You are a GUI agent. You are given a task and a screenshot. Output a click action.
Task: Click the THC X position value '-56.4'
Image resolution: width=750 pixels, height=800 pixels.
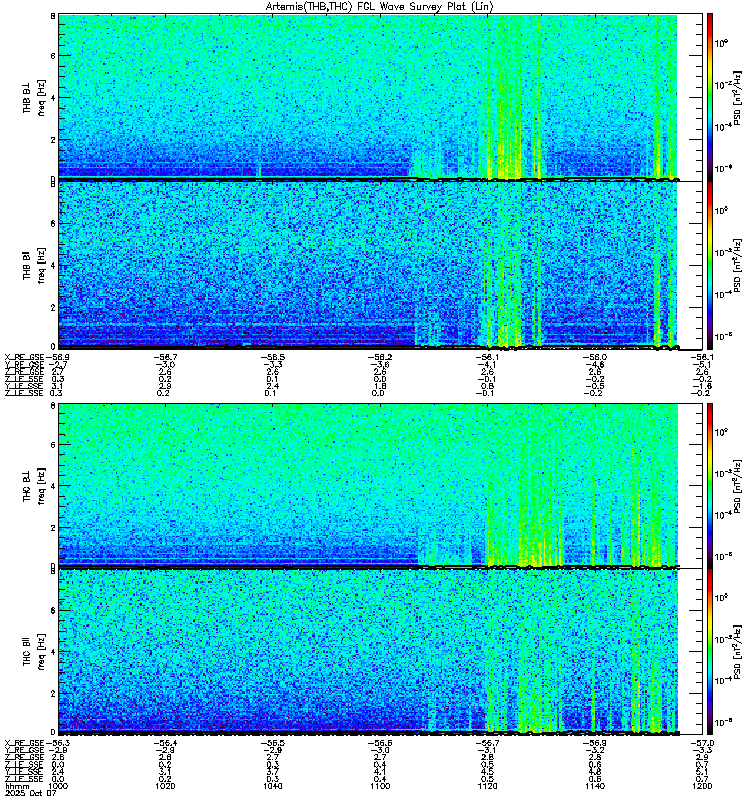point(165,743)
